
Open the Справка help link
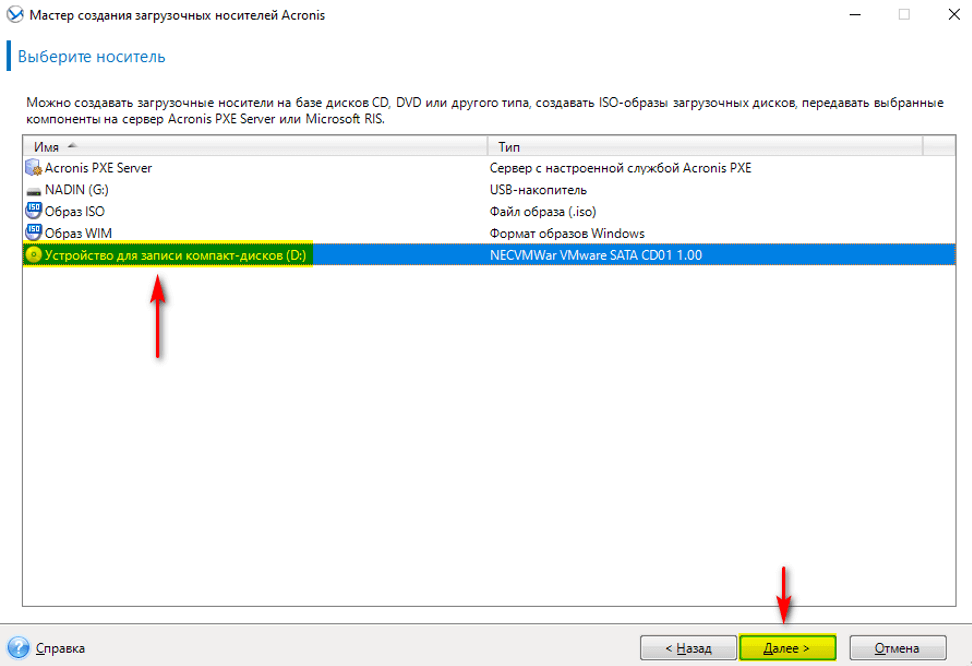(x=60, y=648)
